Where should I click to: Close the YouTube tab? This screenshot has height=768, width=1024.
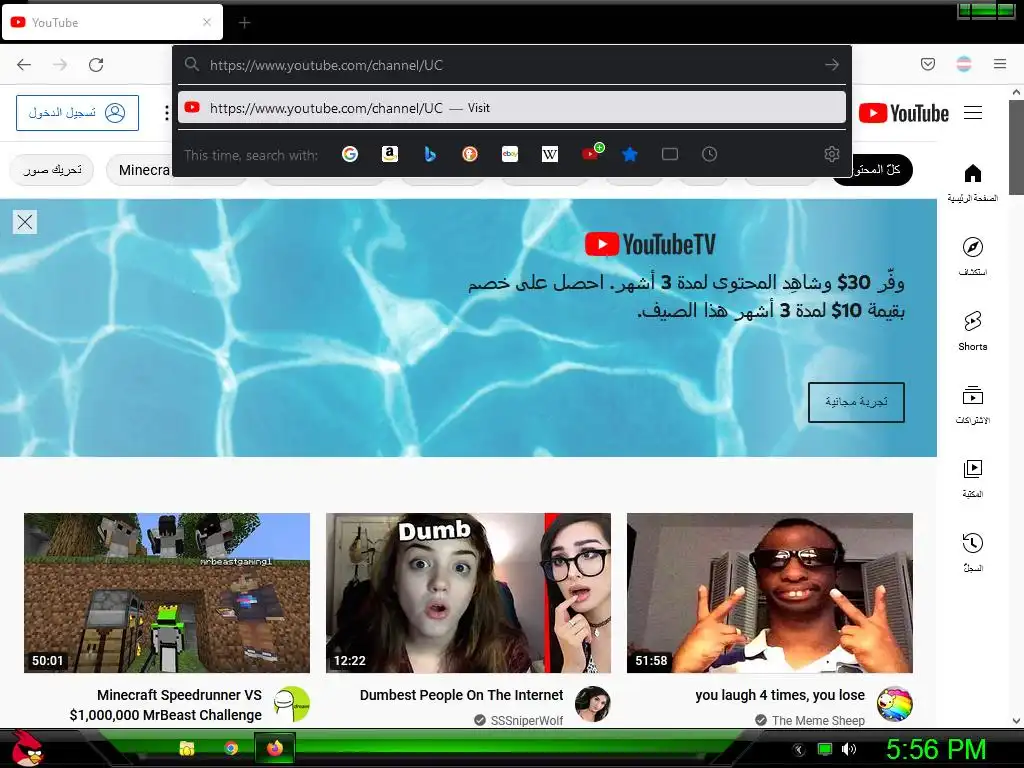coord(206,22)
